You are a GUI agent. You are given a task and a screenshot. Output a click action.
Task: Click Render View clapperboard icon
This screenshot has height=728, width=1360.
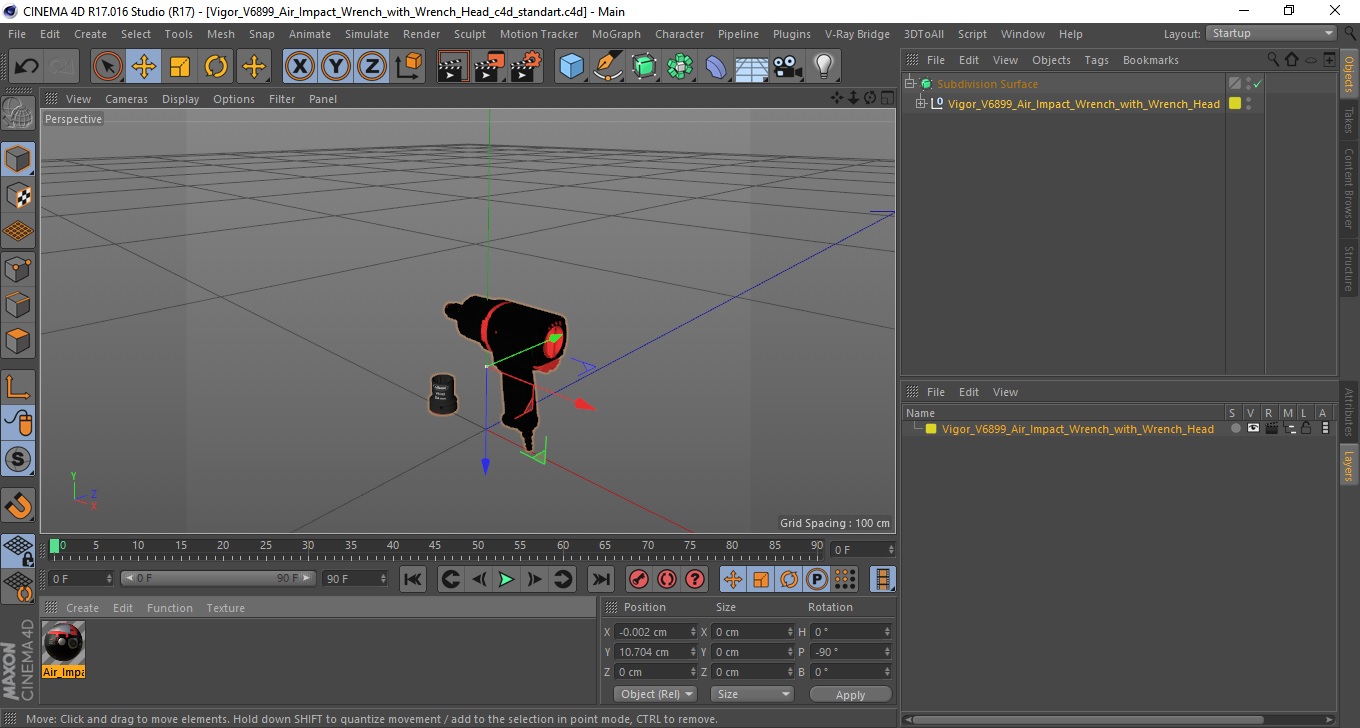tap(453, 67)
